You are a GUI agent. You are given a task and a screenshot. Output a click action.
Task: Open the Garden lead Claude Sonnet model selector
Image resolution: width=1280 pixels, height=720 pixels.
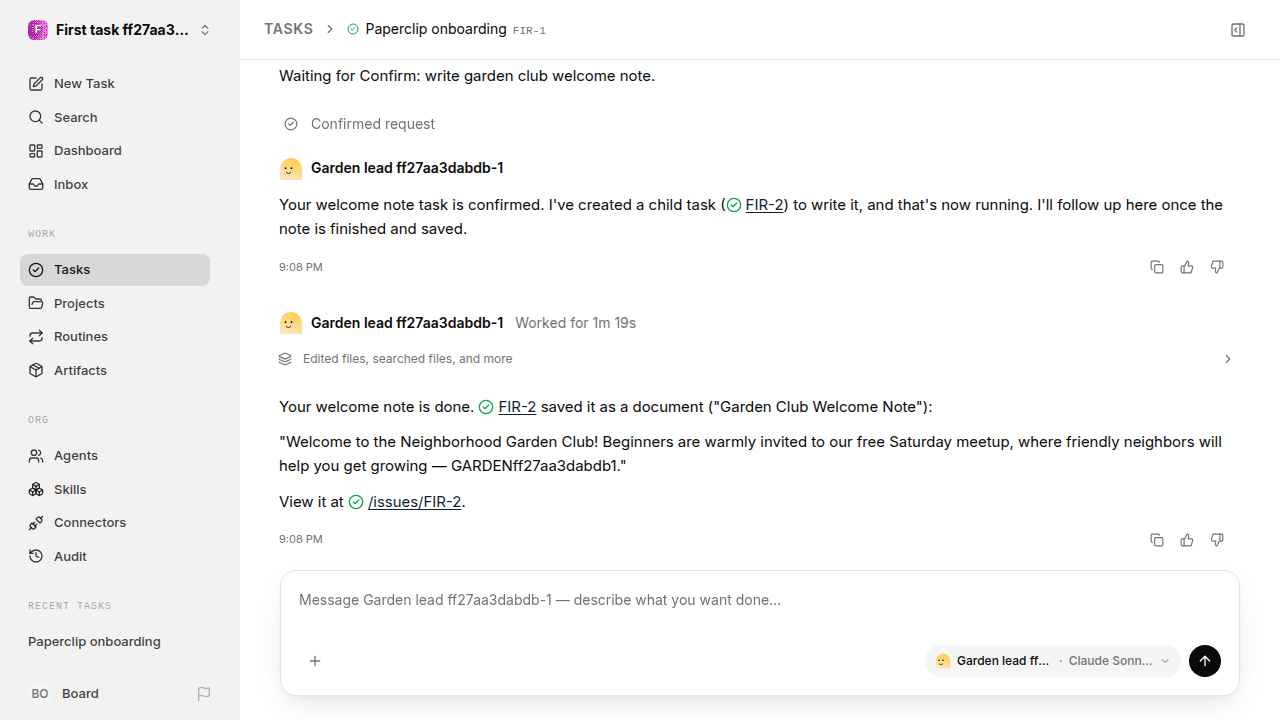click(1053, 661)
